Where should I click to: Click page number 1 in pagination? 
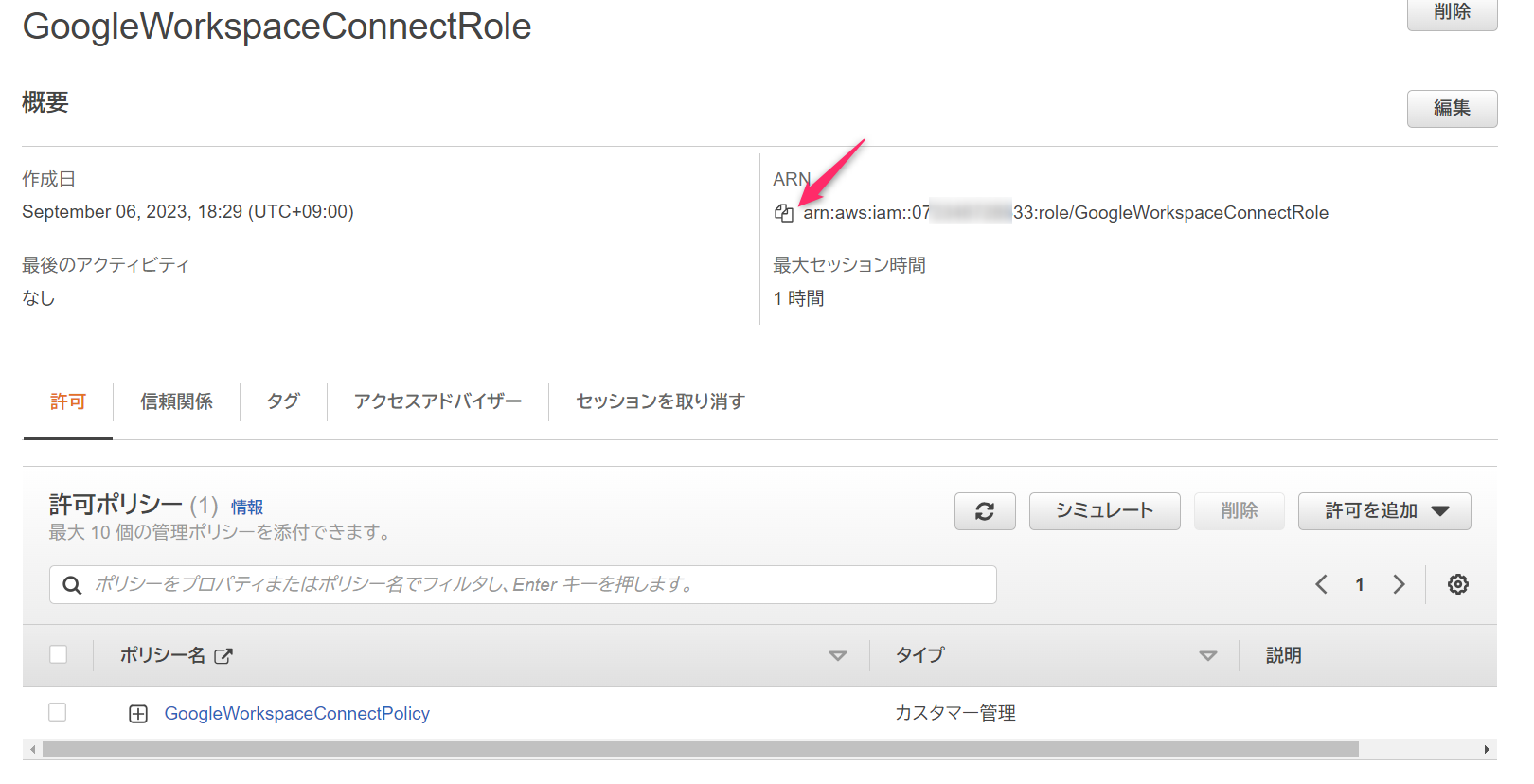coord(1360,584)
